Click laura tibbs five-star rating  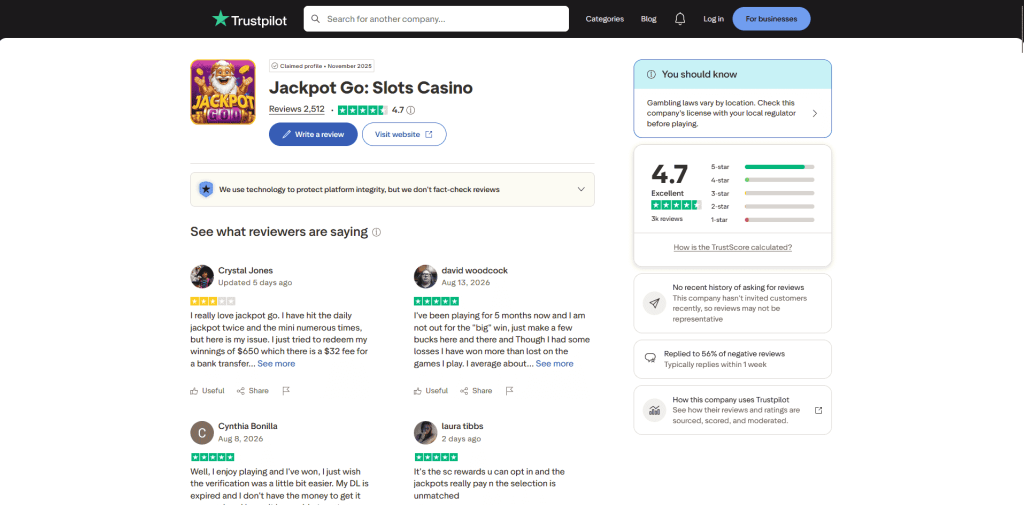pos(436,457)
